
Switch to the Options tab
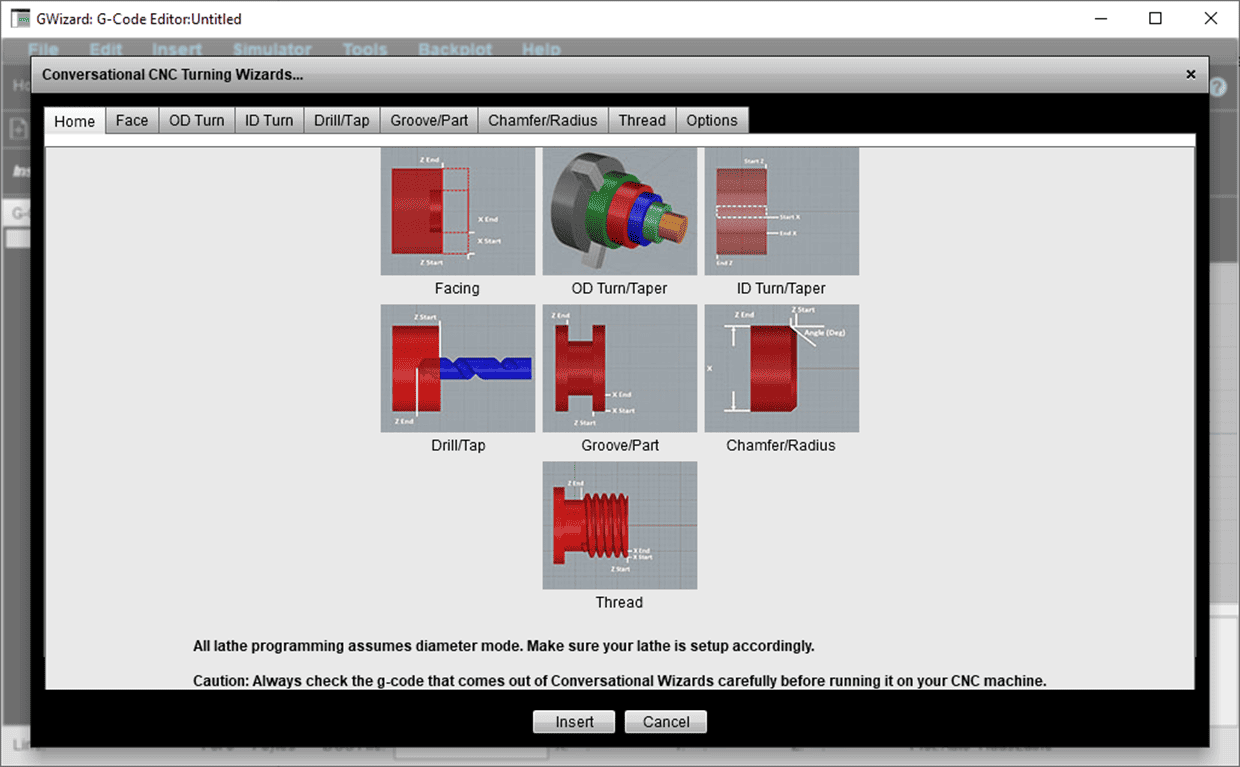click(x=712, y=120)
